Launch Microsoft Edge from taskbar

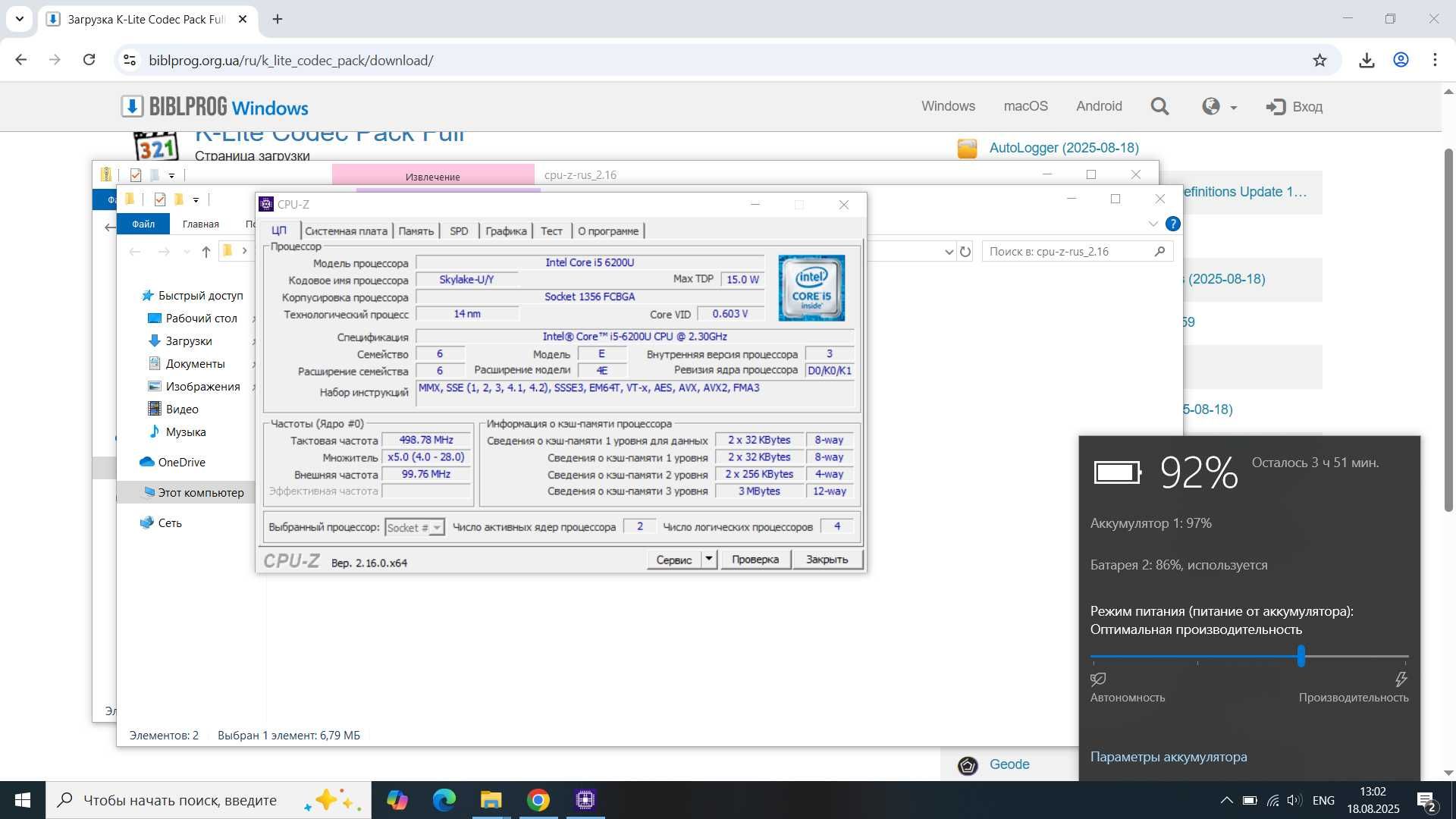pos(444,800)
